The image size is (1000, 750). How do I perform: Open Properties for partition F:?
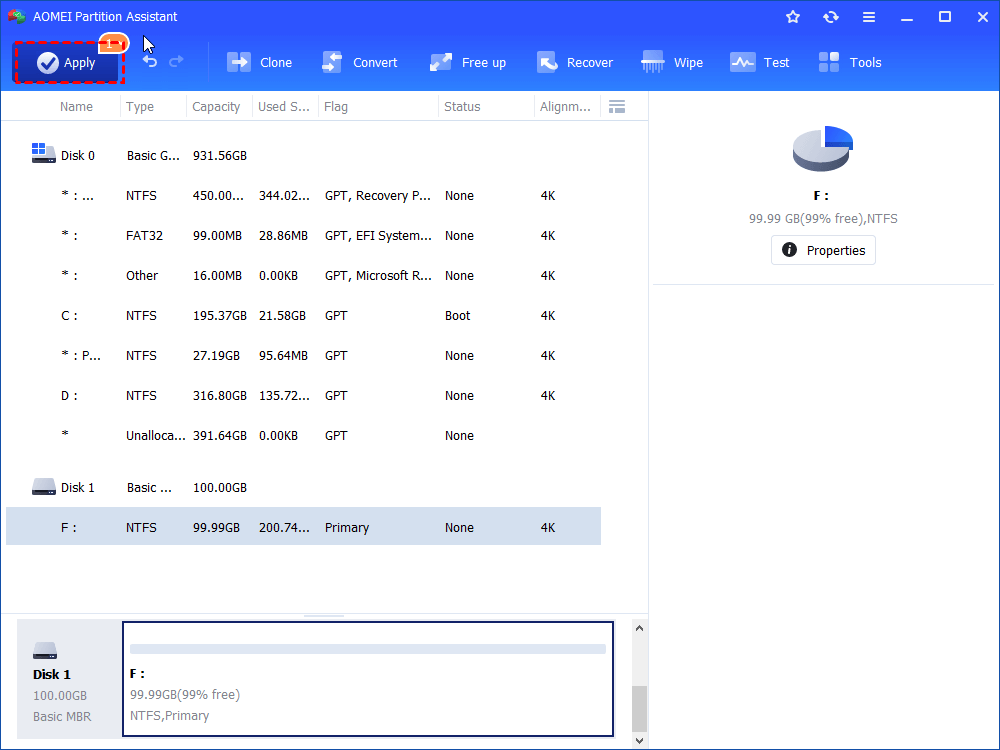pos(823,250)
